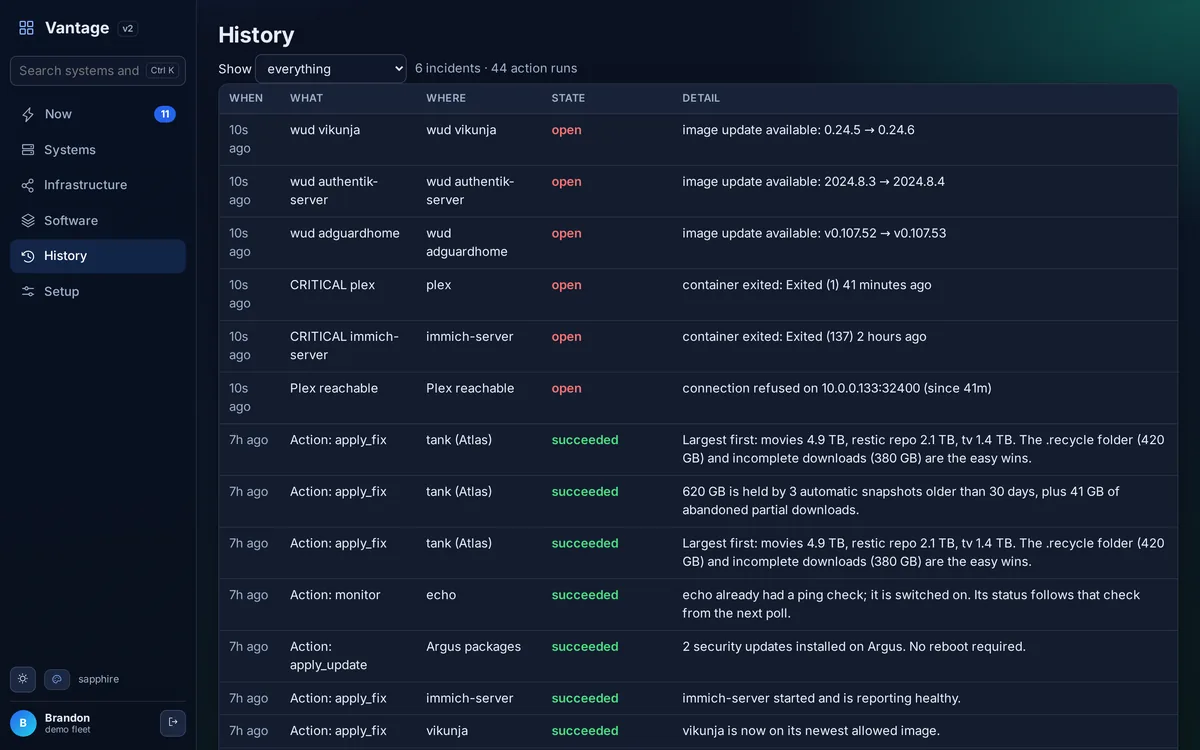
Task: Click the Infrastructure network icon
Action: [x=28, y=185]
